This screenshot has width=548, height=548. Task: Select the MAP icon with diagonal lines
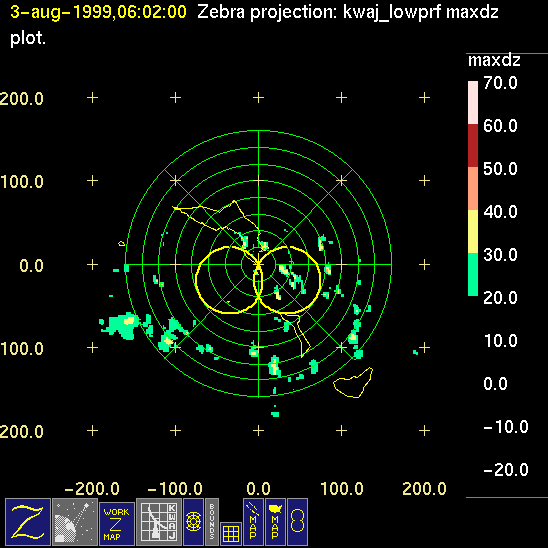tap(253, 522)
